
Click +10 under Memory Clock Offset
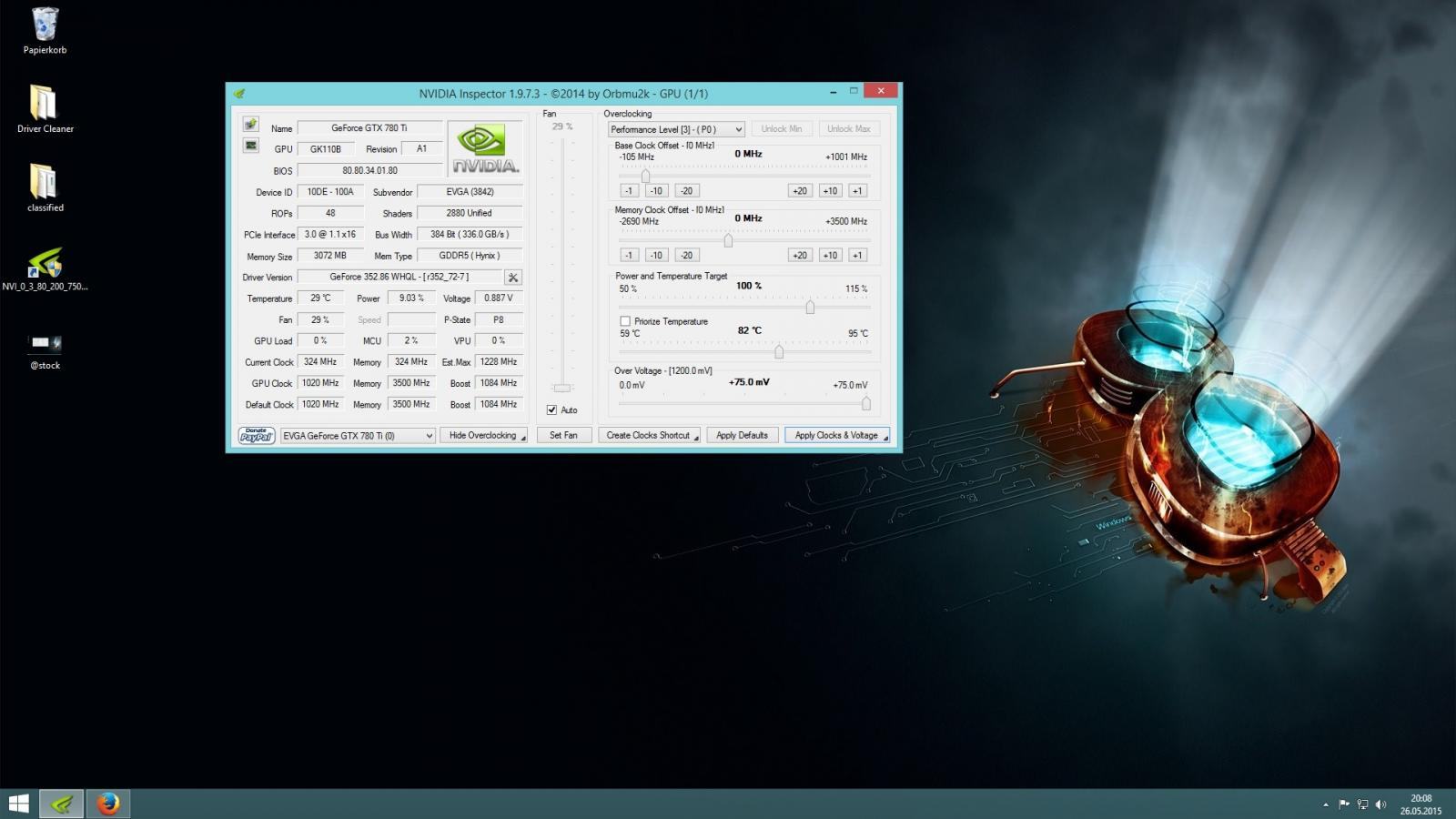pos(830,256)
